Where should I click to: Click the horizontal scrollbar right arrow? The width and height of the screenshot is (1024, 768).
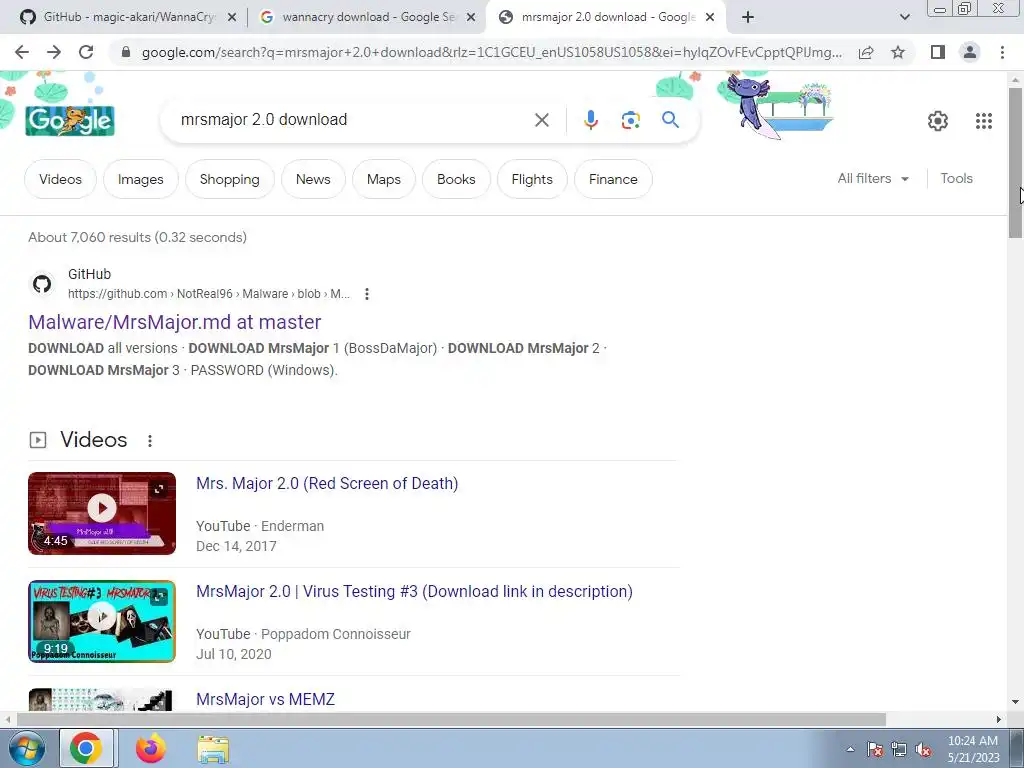(999, 719)
